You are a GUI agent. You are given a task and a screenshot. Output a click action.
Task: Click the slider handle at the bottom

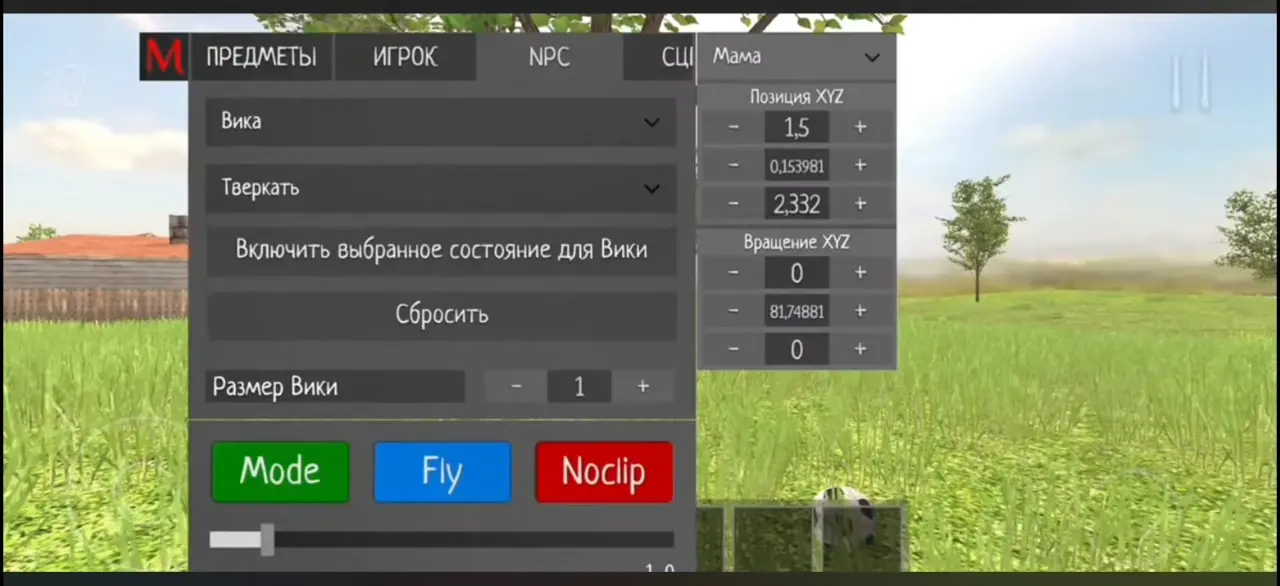(x=266, y=540)
